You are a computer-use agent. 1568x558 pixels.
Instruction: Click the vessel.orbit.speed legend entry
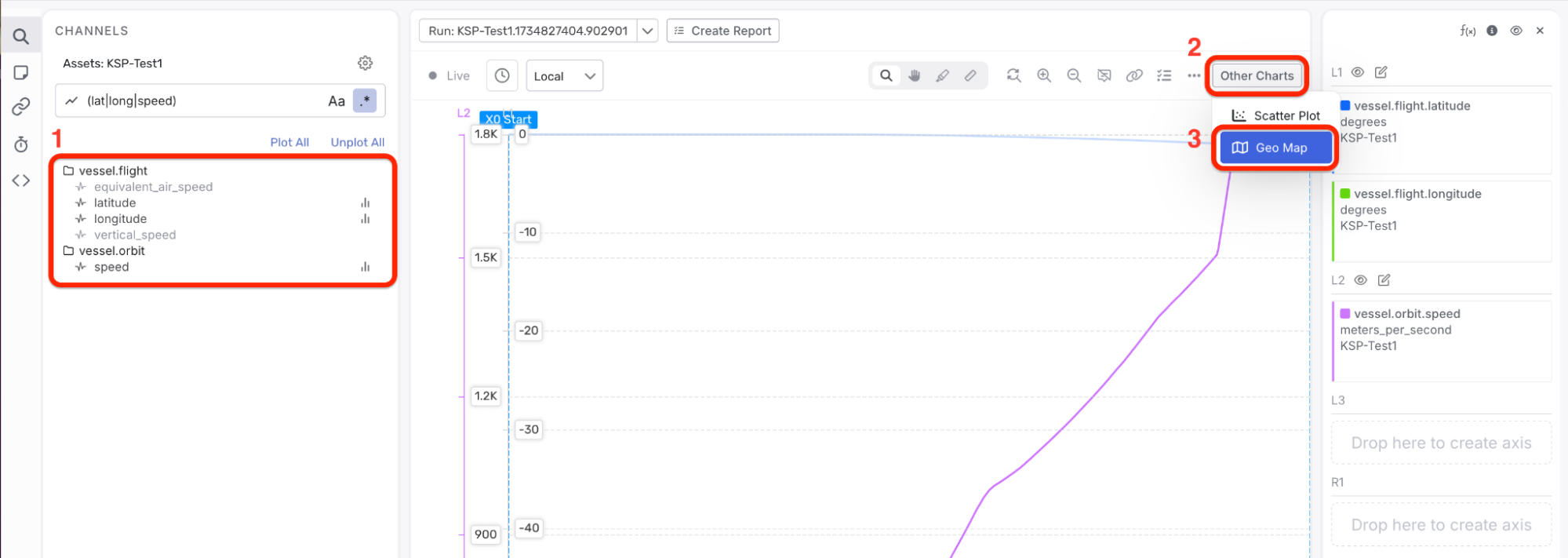1442,341
